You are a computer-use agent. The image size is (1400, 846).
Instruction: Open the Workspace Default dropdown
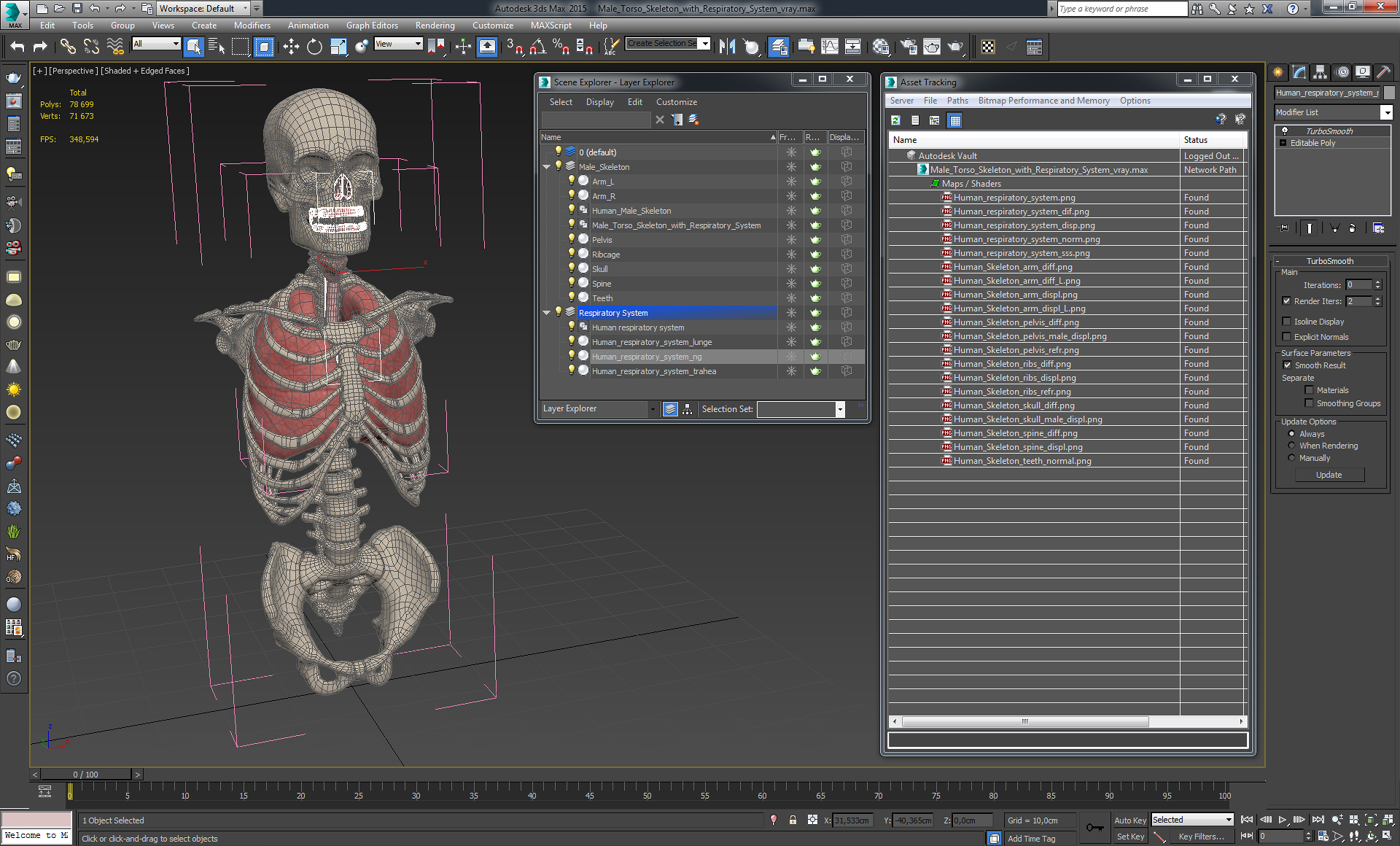coord(246,8)
